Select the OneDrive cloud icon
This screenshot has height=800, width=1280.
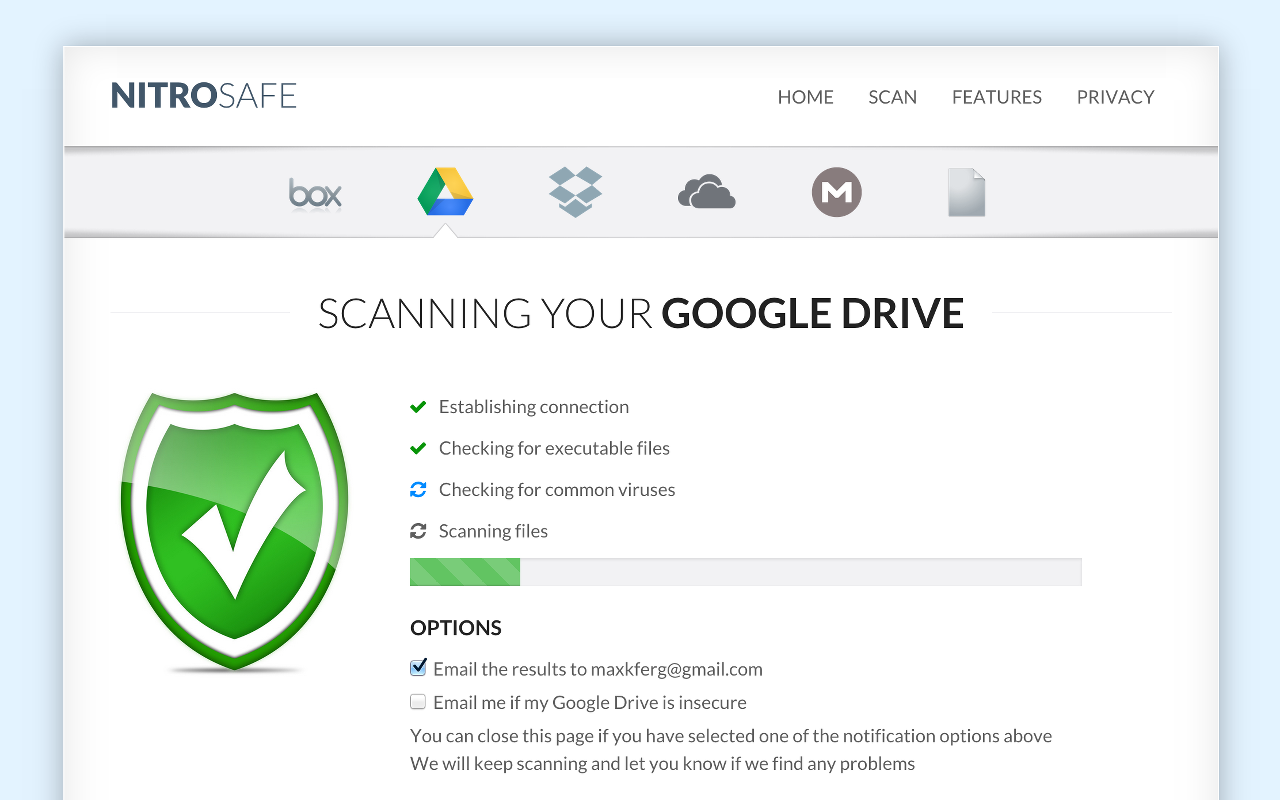(x=706, y=192)
